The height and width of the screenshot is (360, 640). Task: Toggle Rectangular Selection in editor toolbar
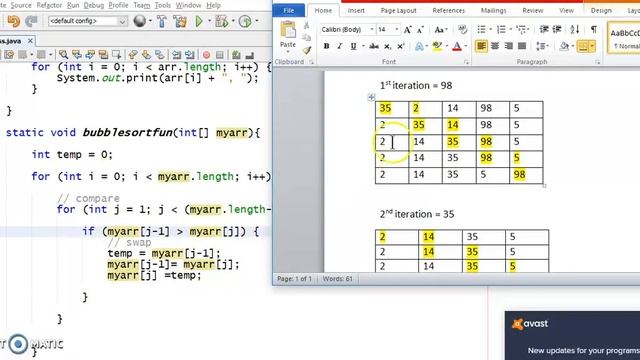[x=117, y=54]
